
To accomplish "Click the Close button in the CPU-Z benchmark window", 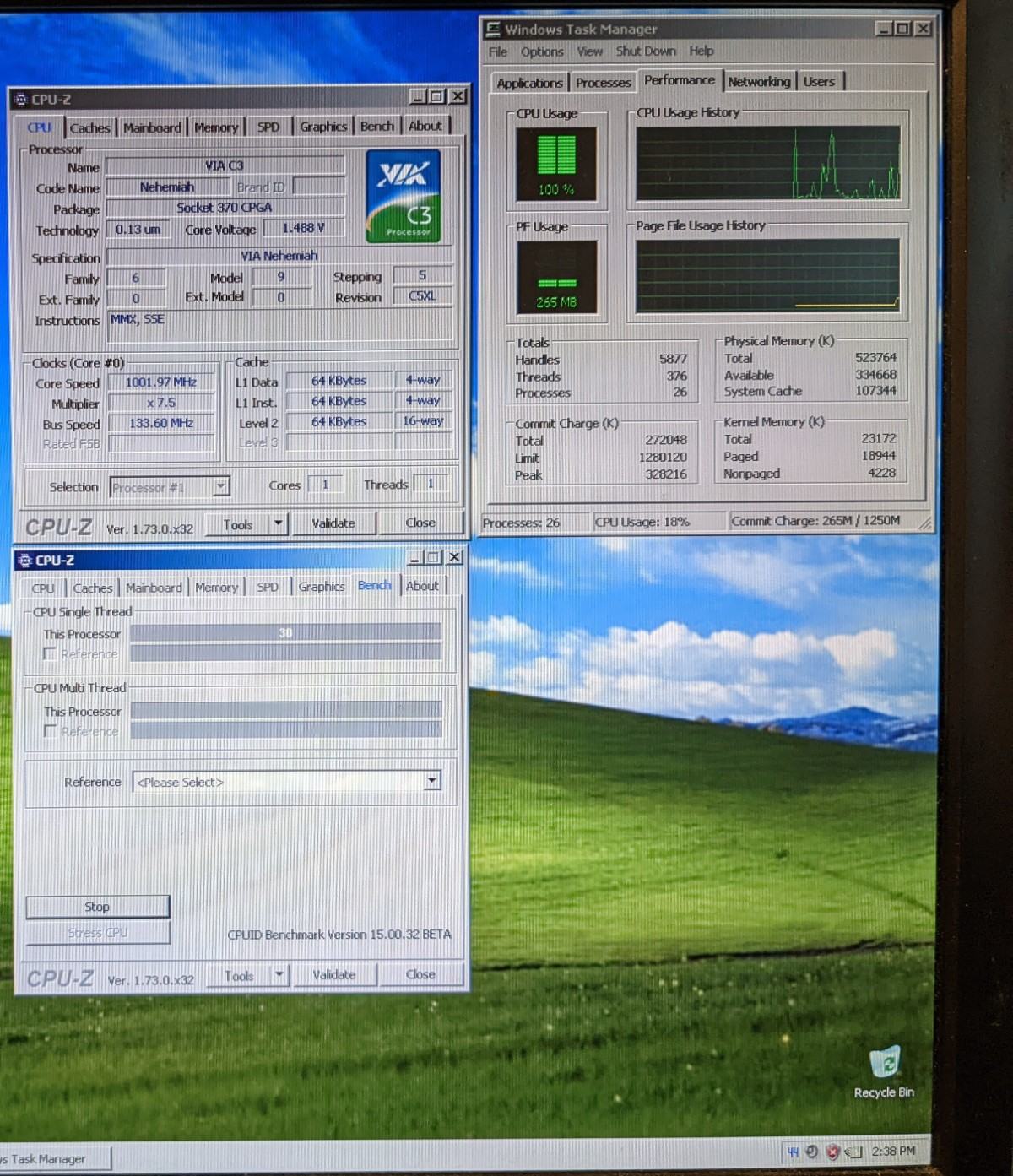I will click(x=420, y=974).
